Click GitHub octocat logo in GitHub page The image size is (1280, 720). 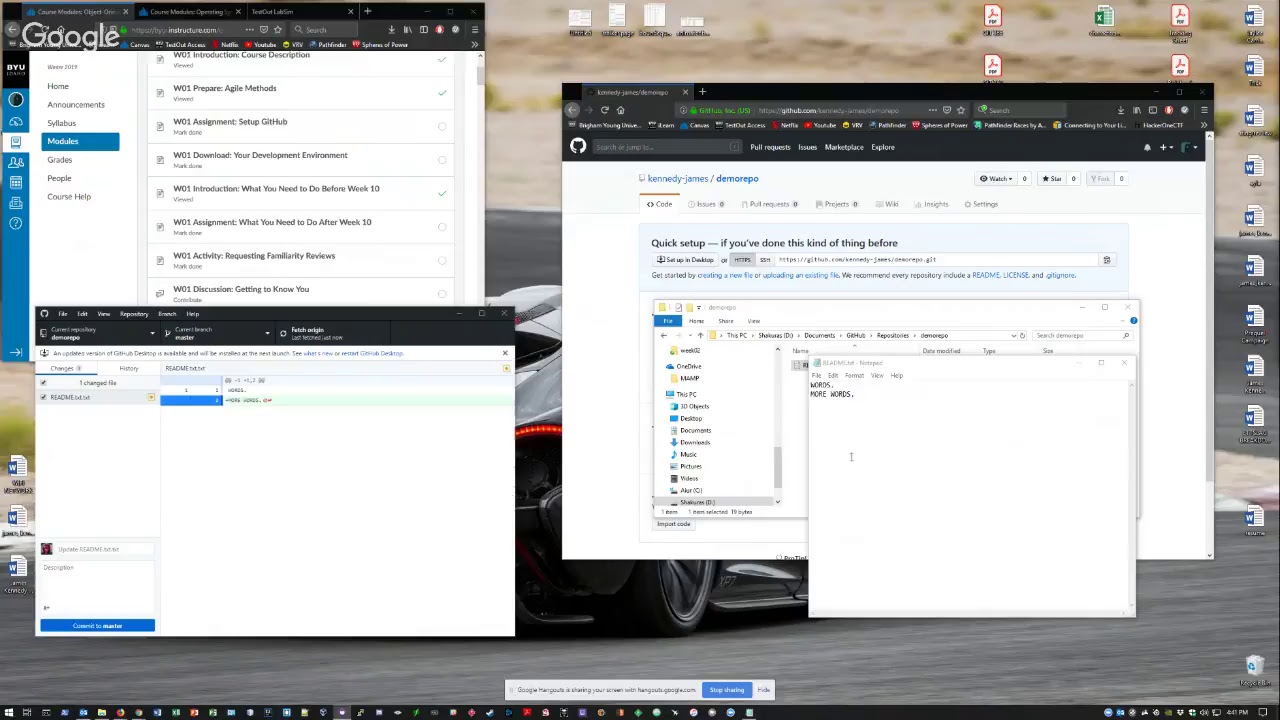click(x=578, y=147)
